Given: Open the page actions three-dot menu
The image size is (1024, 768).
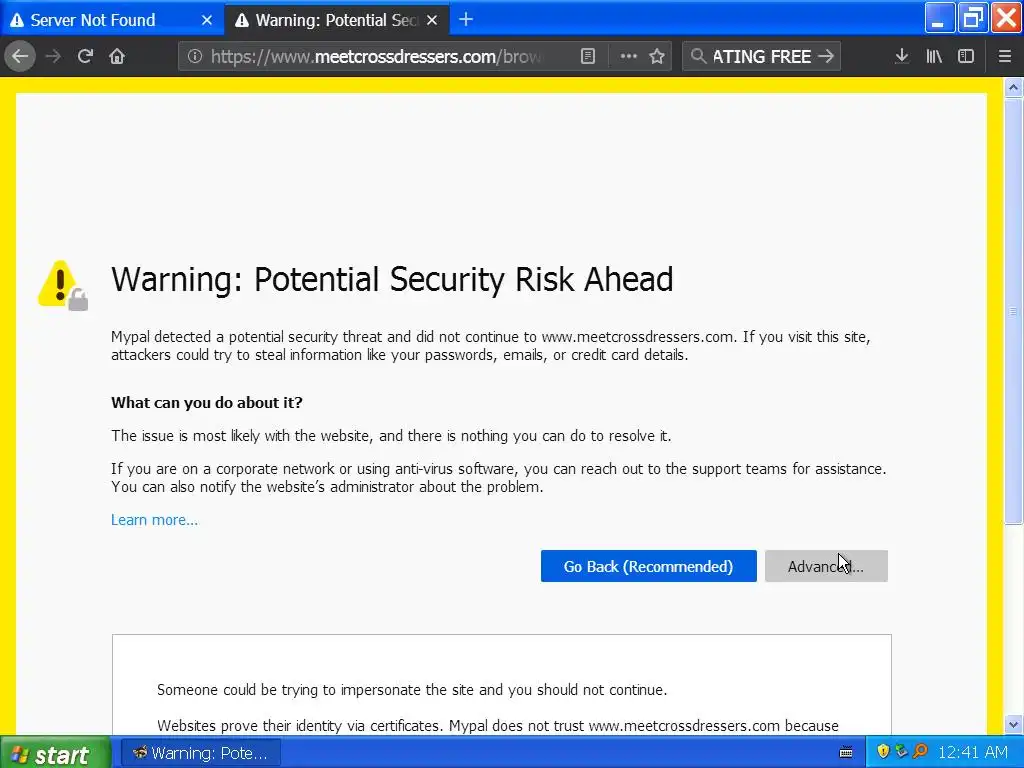Looking at the screenshot, I should (x=628, y=56).
